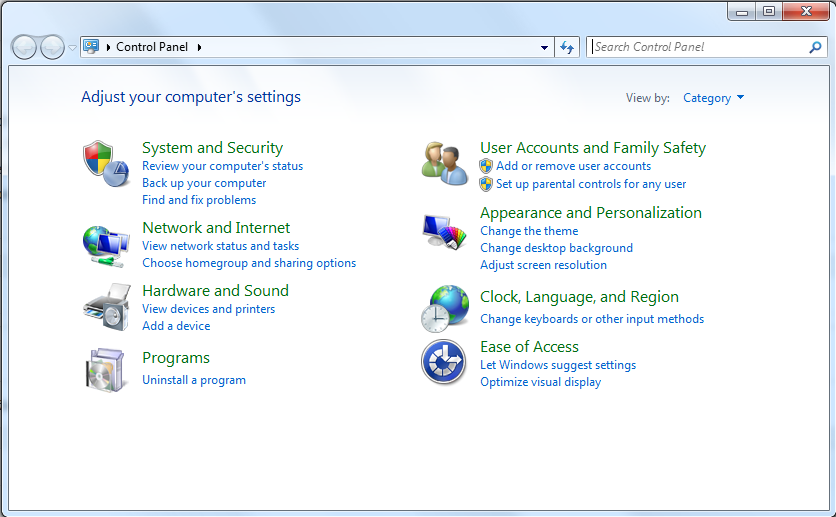Click Change keyboards or other input methods
Image resolution: width=836 pixels, height=517 pixels.
(592, 319)
